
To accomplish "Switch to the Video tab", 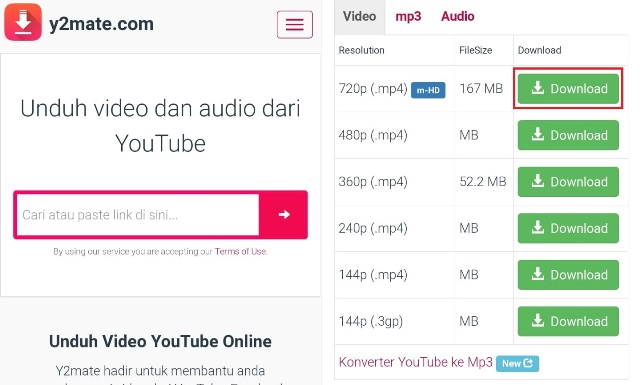I will click(x=359, y=16).
